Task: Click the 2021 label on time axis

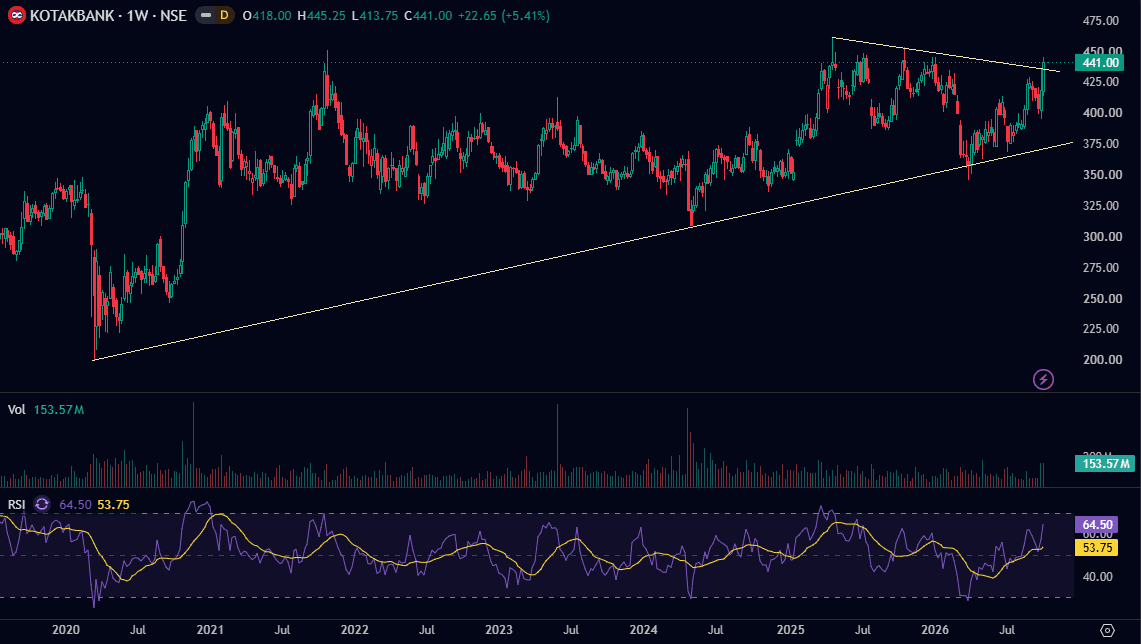Action: (x=210, y=629)
